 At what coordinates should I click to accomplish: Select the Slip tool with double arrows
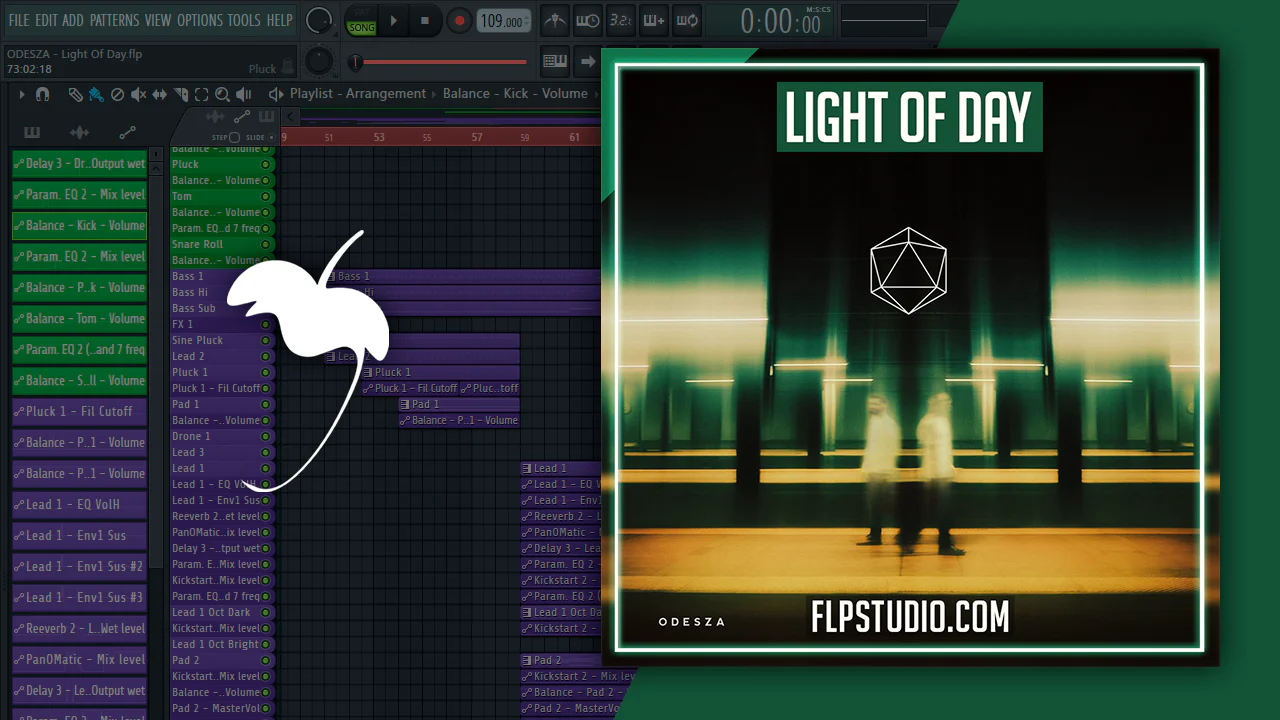[x=160, y=94]
